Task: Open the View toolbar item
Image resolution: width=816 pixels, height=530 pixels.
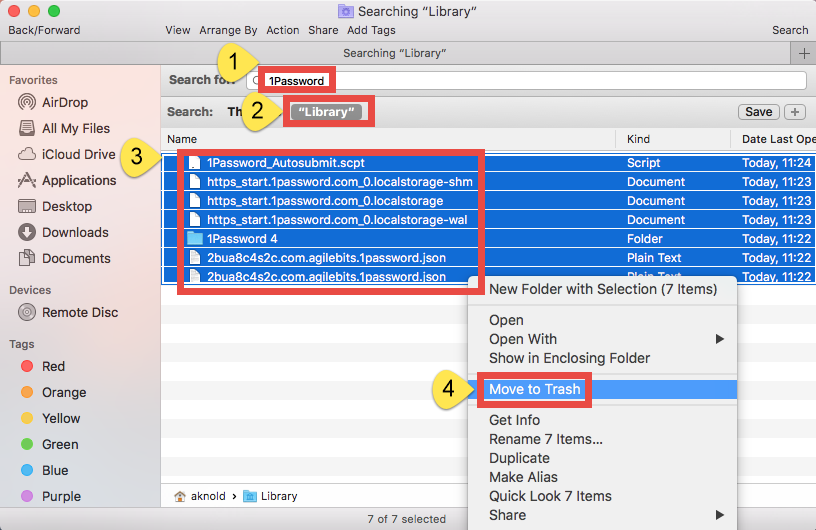Action: [177, 30]
